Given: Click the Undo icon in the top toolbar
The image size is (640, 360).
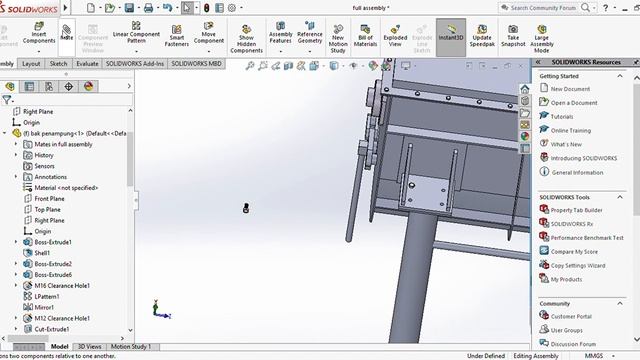Looking at the screenshot, I should coord(167,8).
